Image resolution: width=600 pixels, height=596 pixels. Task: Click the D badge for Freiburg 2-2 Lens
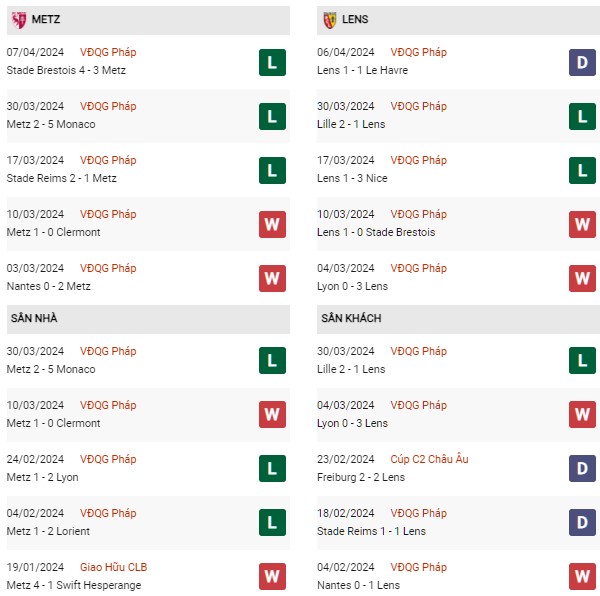click(x=582, y=468)
